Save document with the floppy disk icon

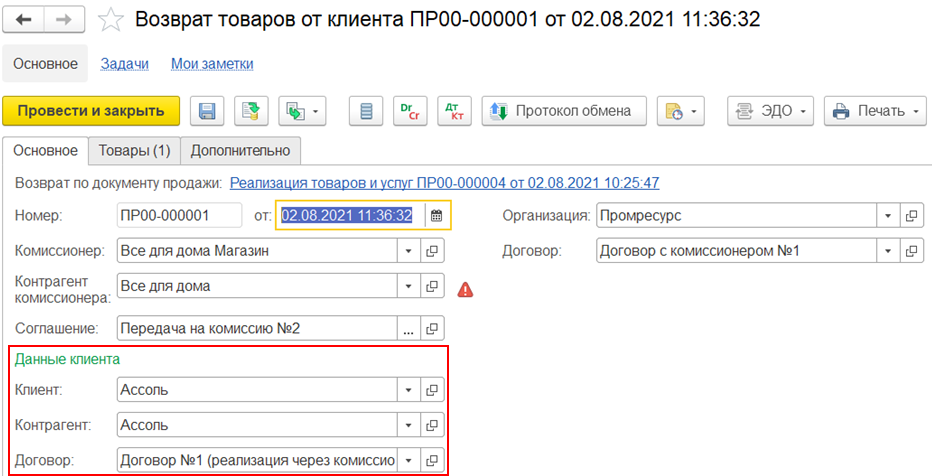[207, 111]
